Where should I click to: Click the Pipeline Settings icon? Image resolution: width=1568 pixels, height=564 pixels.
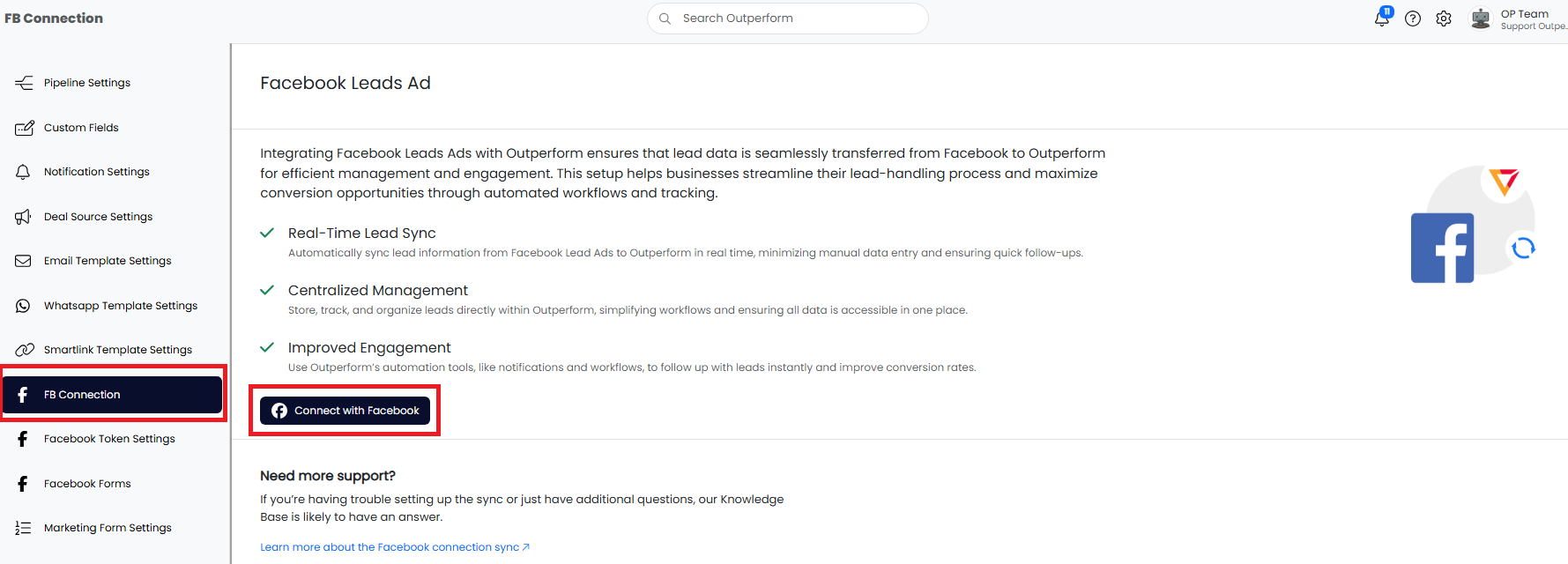[24, 83]
